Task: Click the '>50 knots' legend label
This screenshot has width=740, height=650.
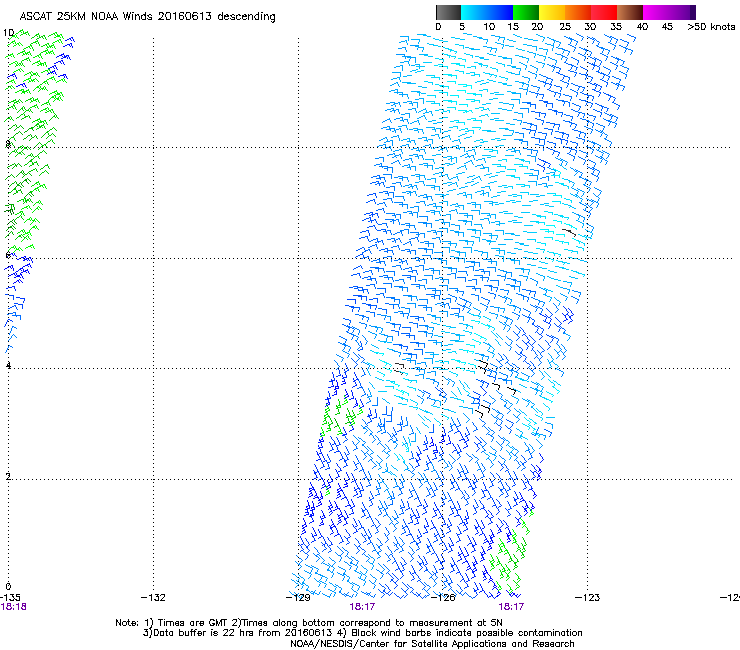Action: (x=711, y=27)
